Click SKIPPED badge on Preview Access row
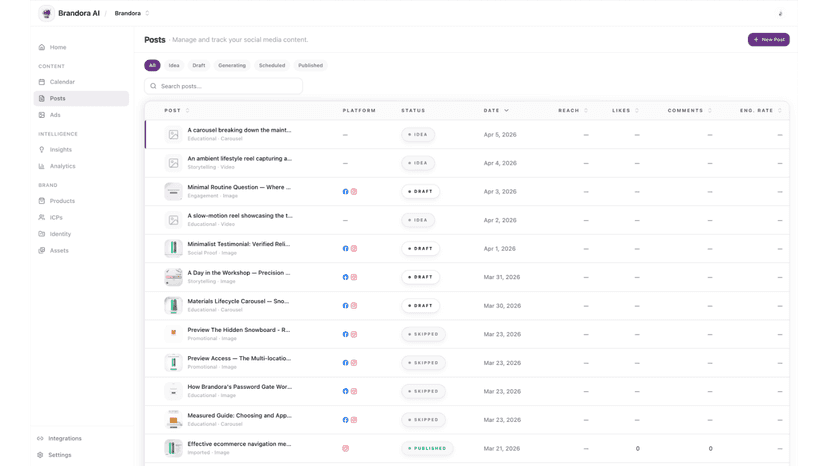This screenshot has height=466, width=828. [x=424, y=362]
